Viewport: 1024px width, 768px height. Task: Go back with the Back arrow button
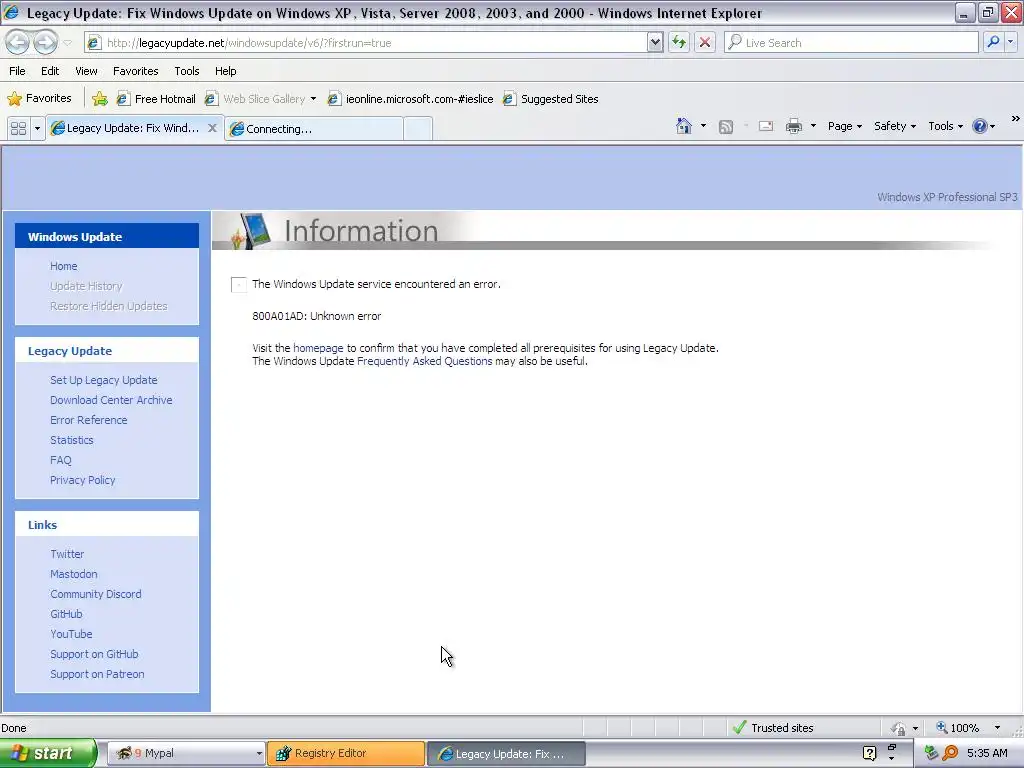18,43
